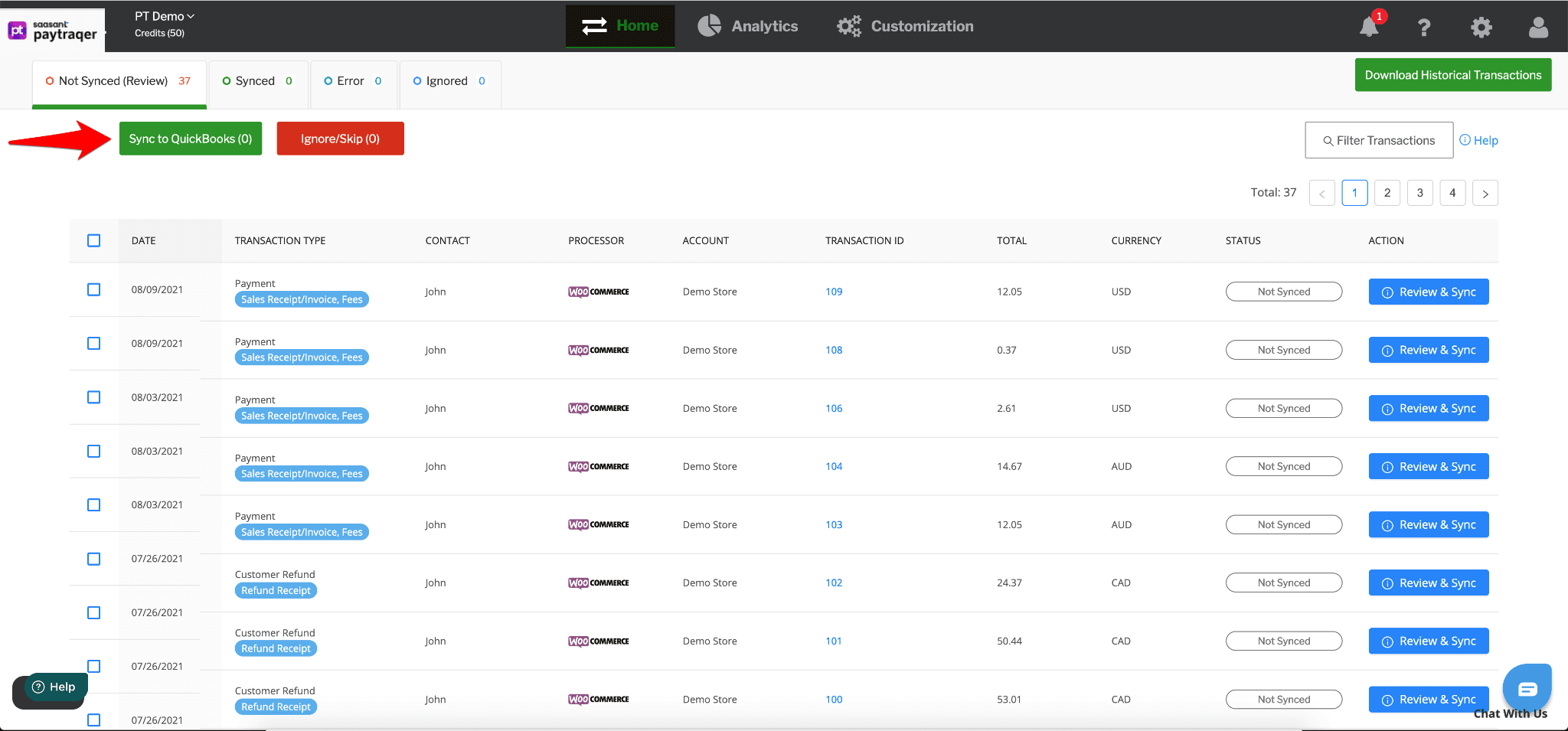This screenshot has height=731, width=1568.
Task: Open the Chat With Us bubble
Action: (x=1527, y=689)
